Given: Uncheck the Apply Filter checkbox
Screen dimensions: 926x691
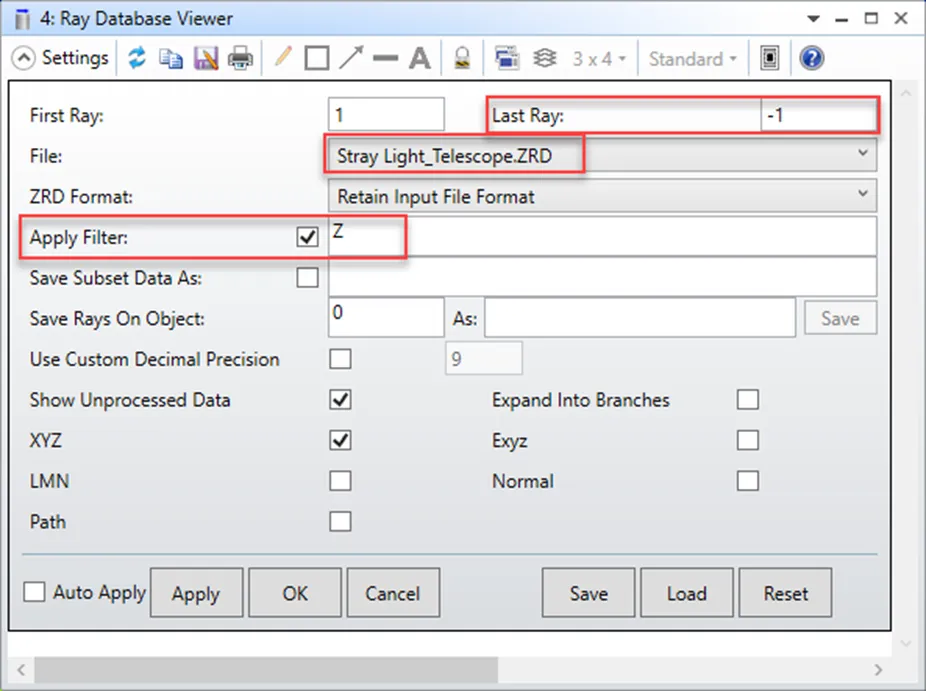Looking at the screenshot, I should tap(308, 238).
